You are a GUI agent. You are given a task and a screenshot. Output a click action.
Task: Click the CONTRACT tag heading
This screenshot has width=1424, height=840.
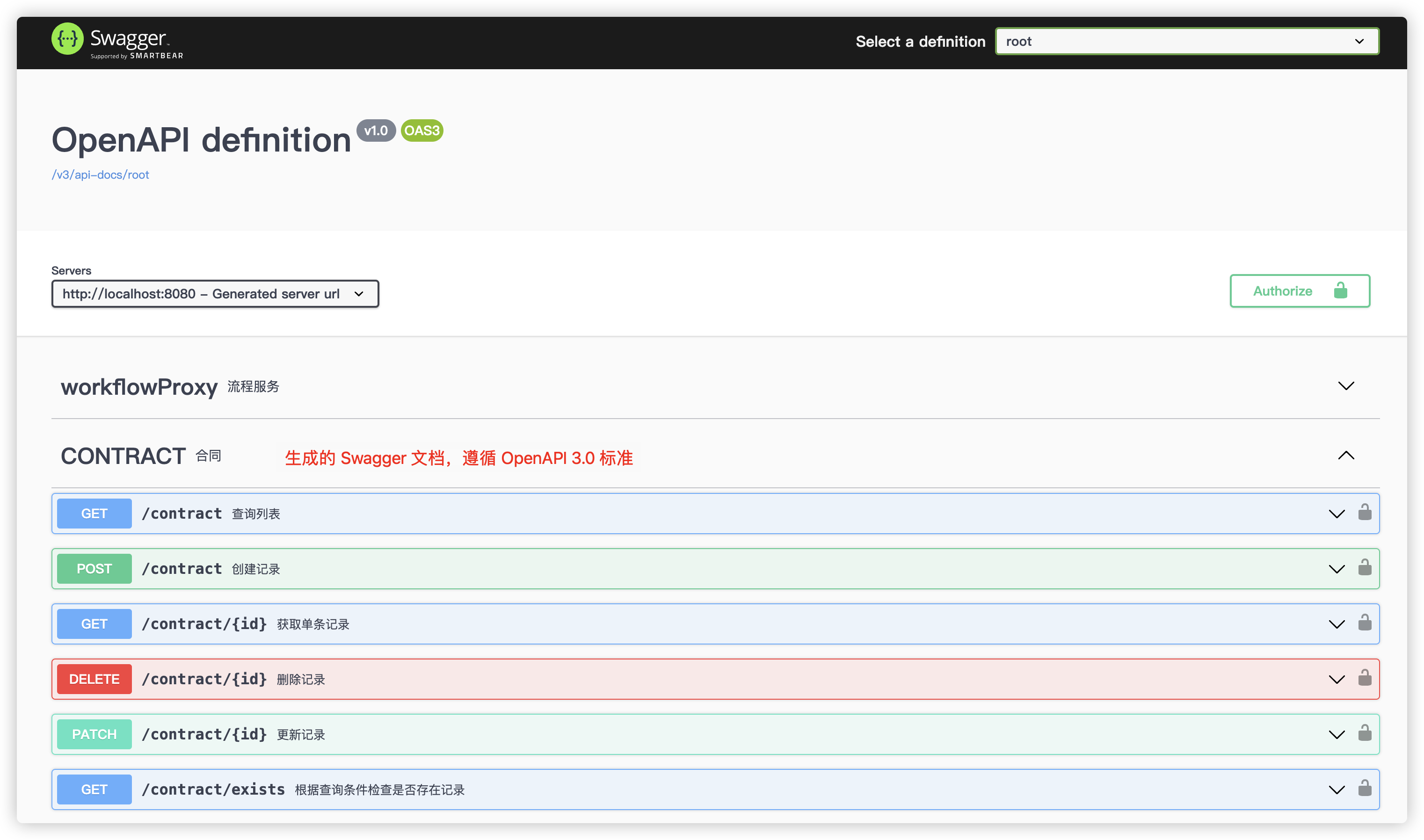pos(123,456)
